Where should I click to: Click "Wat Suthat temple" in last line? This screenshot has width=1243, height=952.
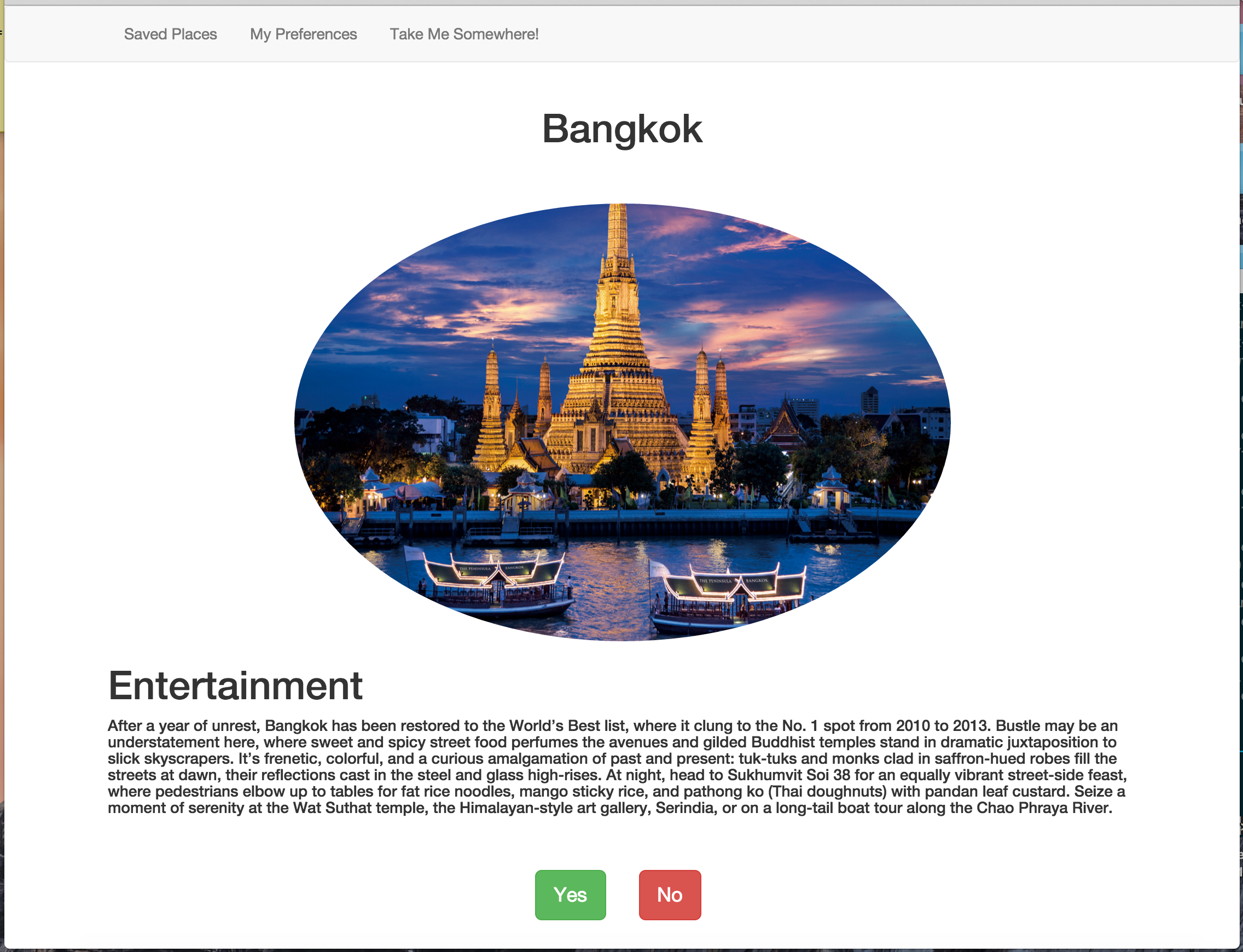(359, 808)
